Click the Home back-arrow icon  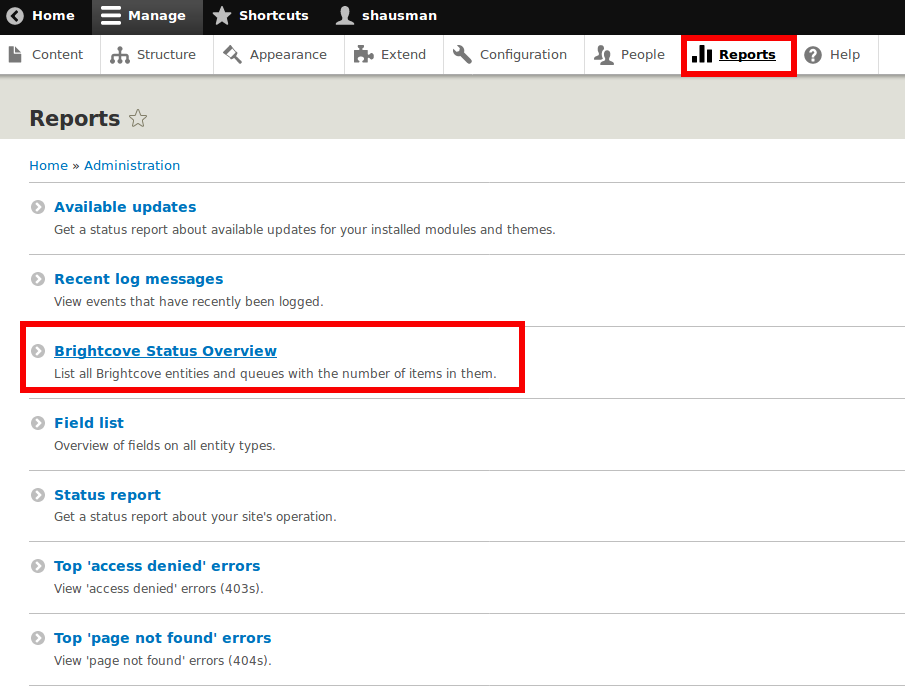tap(14, 16)
